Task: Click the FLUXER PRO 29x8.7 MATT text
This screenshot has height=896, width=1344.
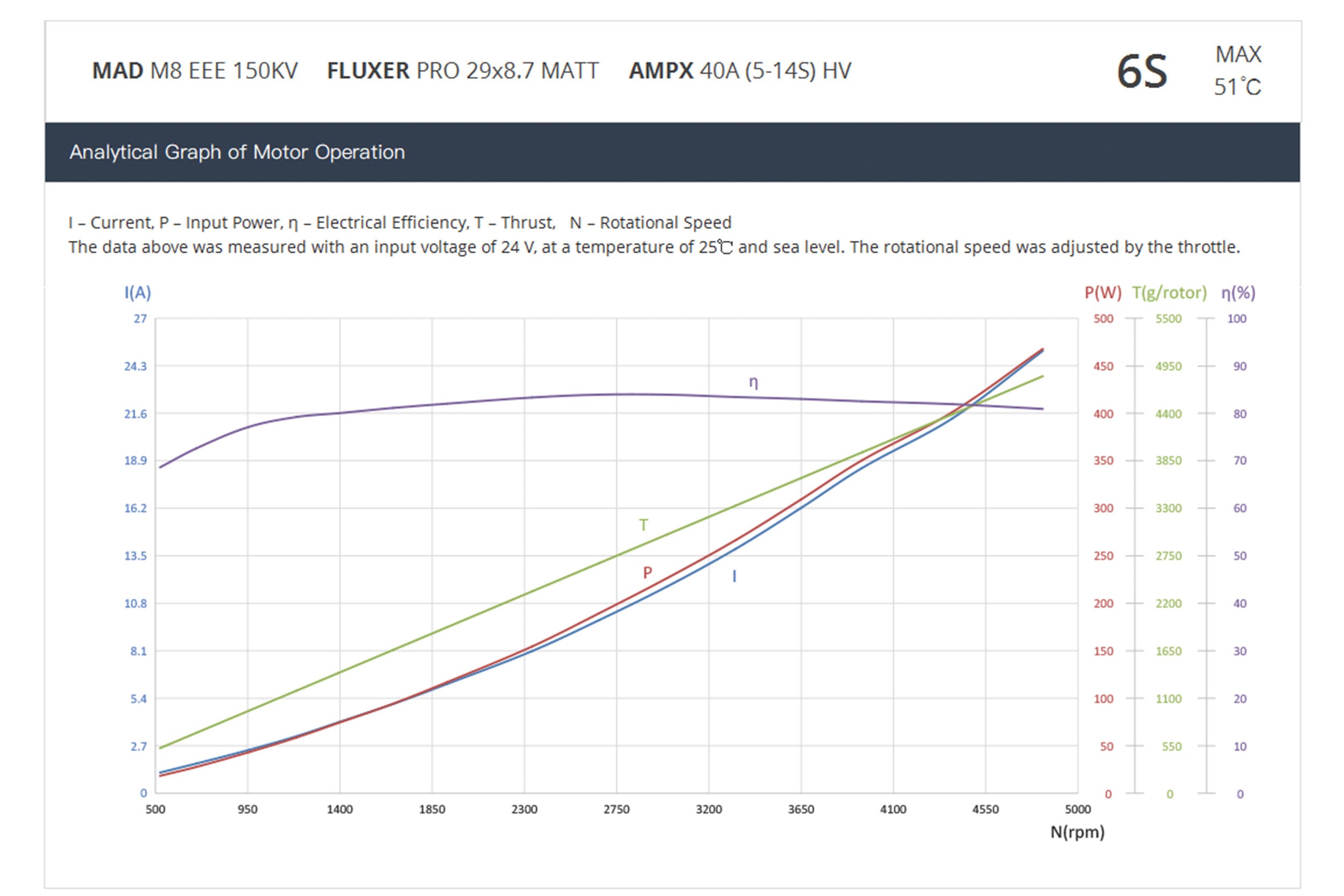Action: point(462,71)
